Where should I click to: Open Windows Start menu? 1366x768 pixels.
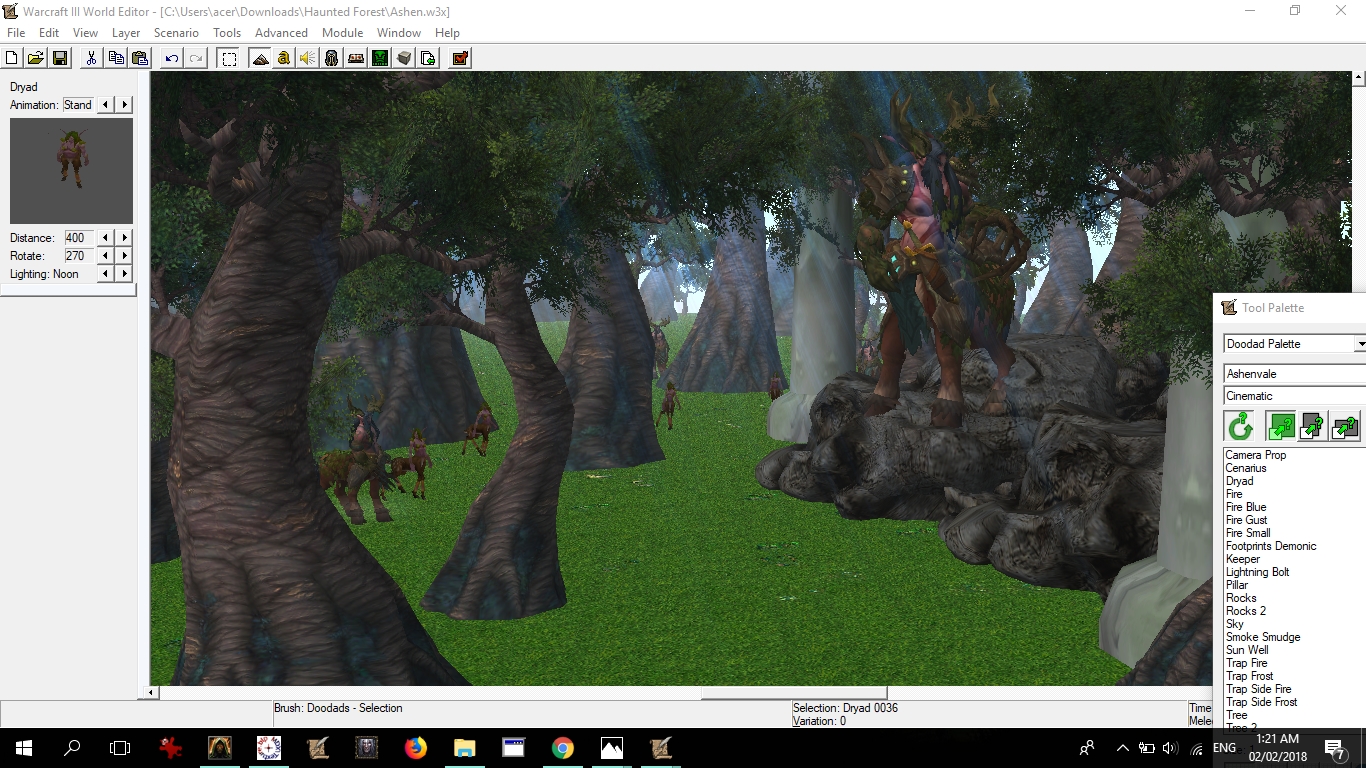[24, 747]
